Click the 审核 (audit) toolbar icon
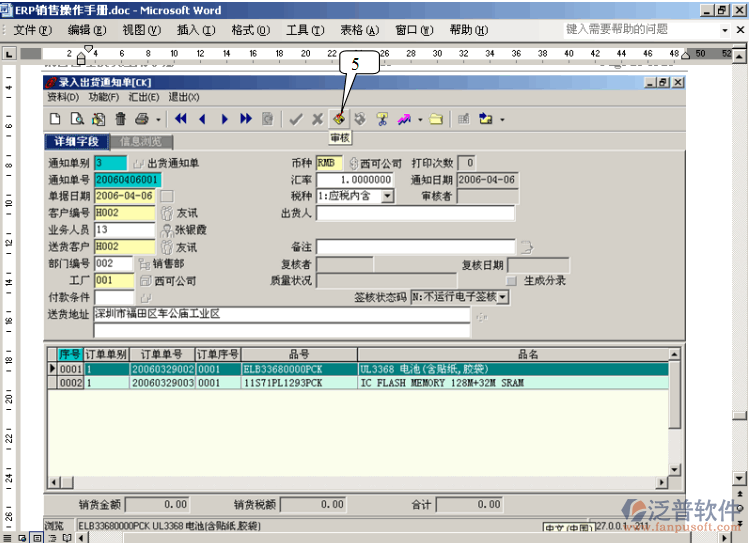751x543 pixels. click(341, 119)
